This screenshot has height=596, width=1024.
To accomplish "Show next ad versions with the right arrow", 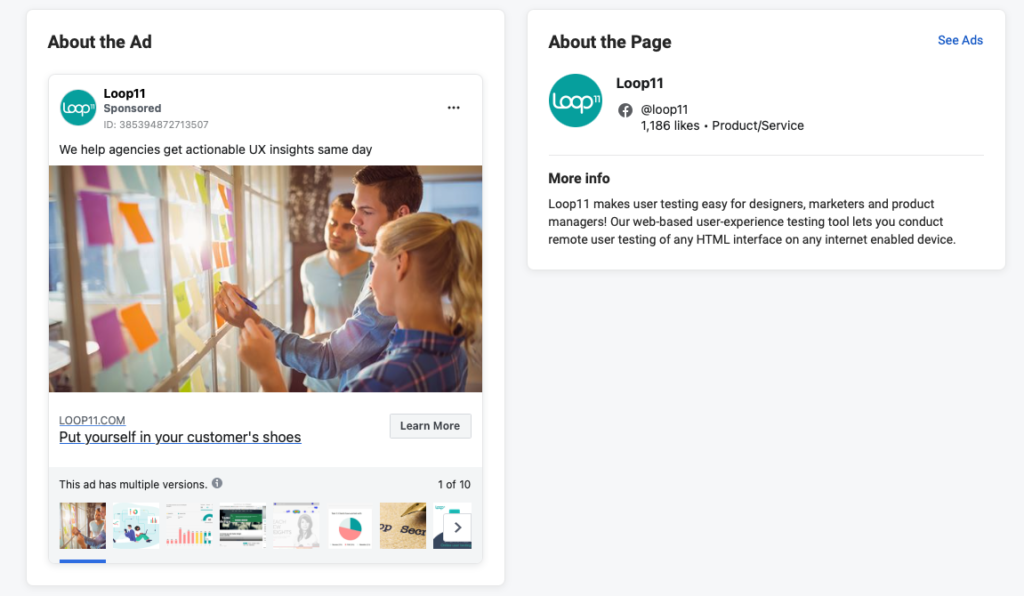I will [x=457, y=527].
